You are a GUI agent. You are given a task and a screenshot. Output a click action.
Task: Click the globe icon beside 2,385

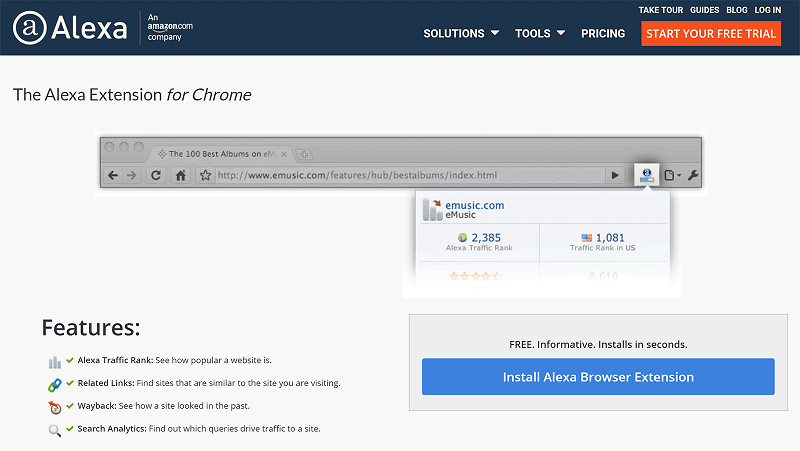click(x=462, y=238)
